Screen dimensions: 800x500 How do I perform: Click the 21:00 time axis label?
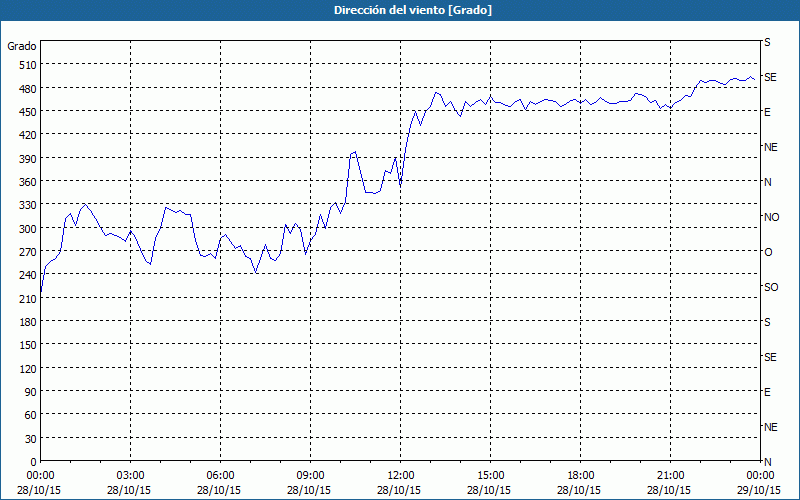point(670,476)
